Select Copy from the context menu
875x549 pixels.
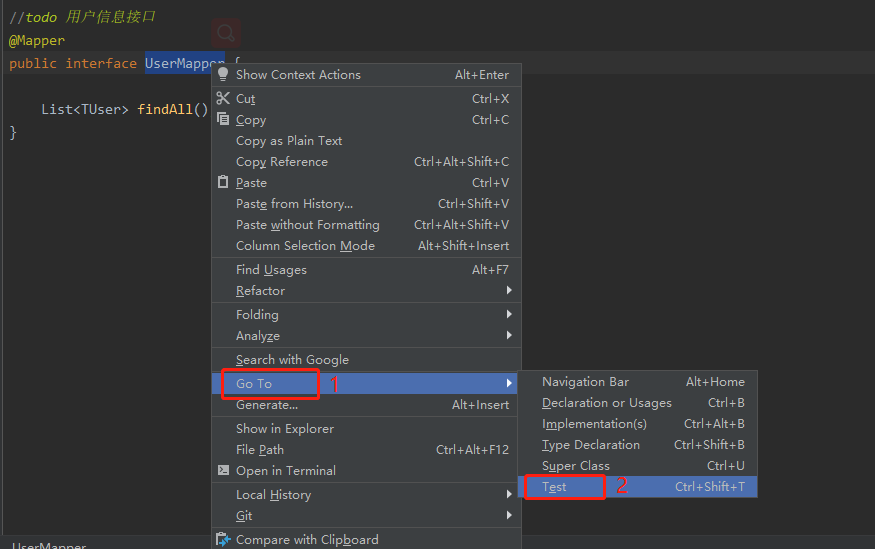[x=367, y=120]
